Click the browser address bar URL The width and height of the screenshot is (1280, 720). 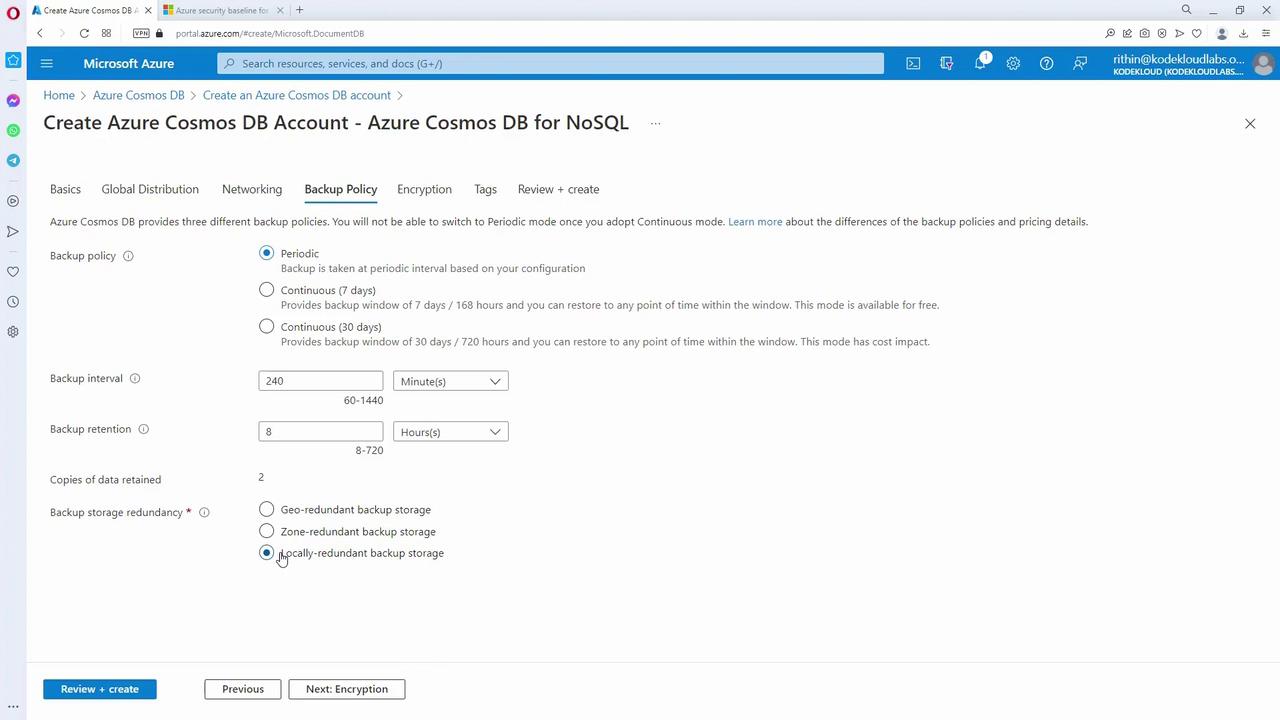coord(270,33)
